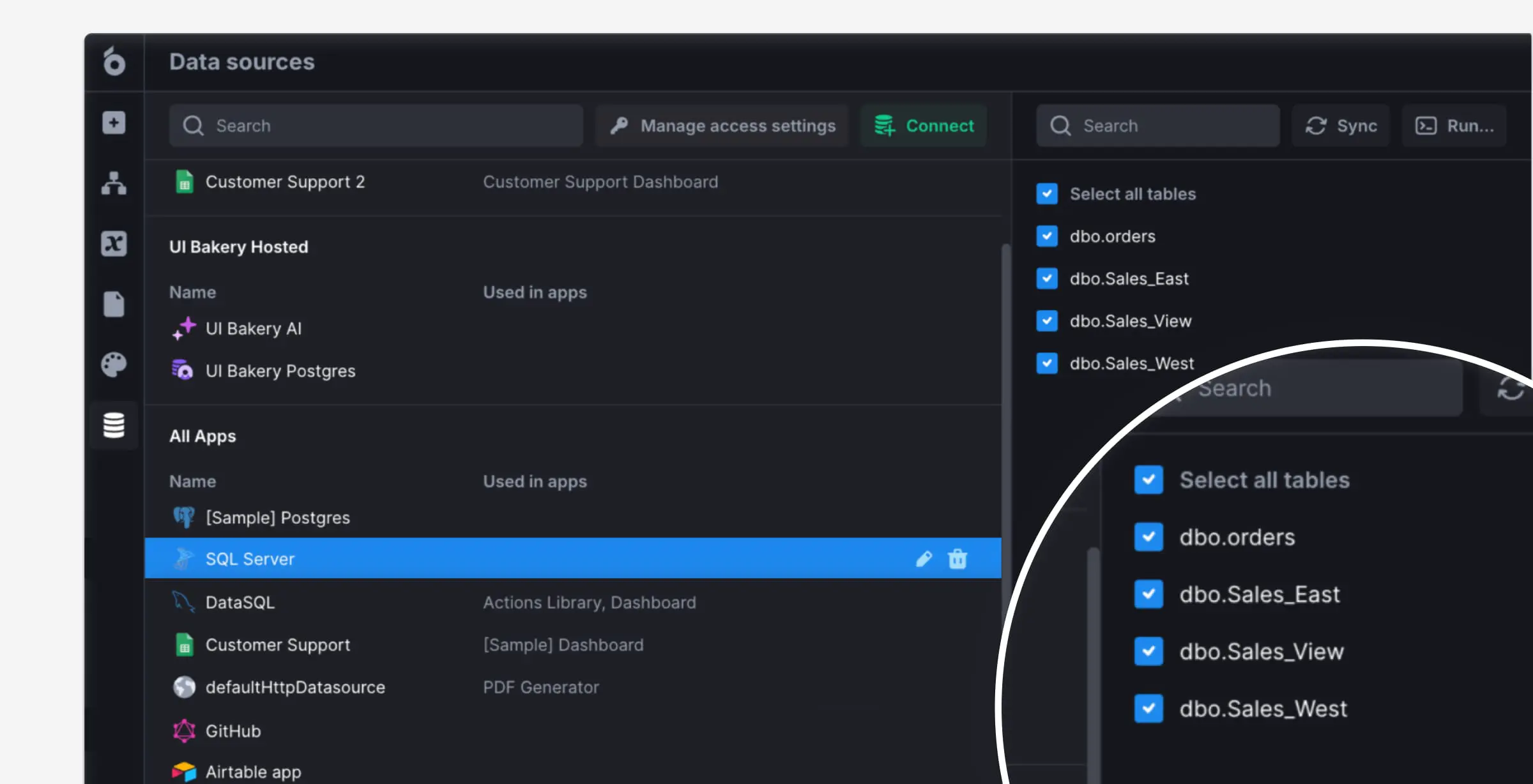Open the add new plus icon in sidebar
This screenshot has width=1533, height=784.
click(114, 123)
